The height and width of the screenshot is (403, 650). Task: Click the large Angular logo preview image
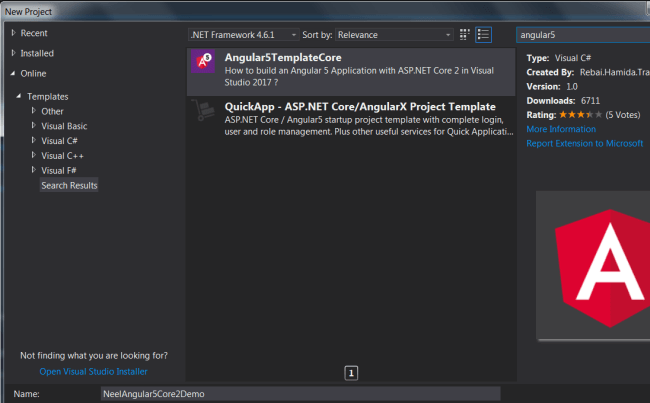[x=604, y=268]
